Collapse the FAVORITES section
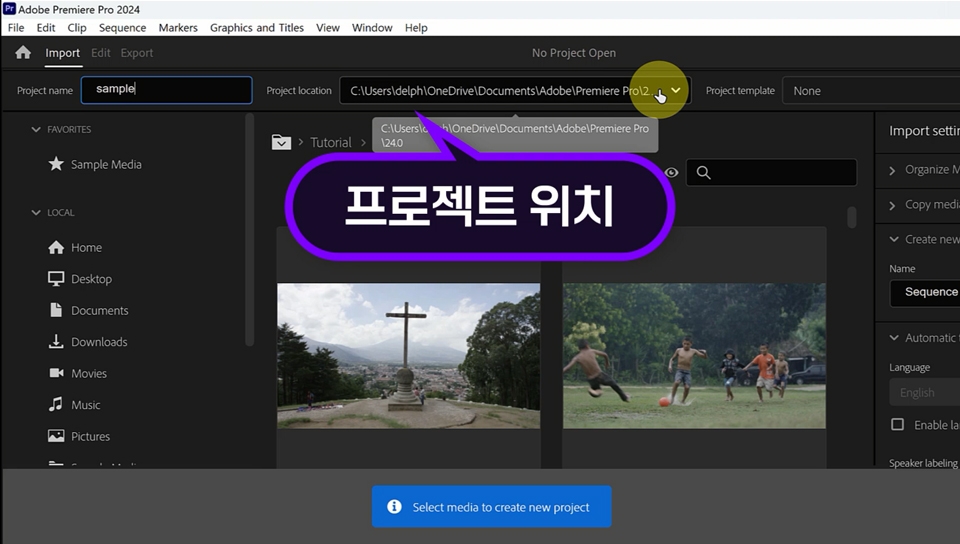The image size is (960, 544). (x=36, y=130)
